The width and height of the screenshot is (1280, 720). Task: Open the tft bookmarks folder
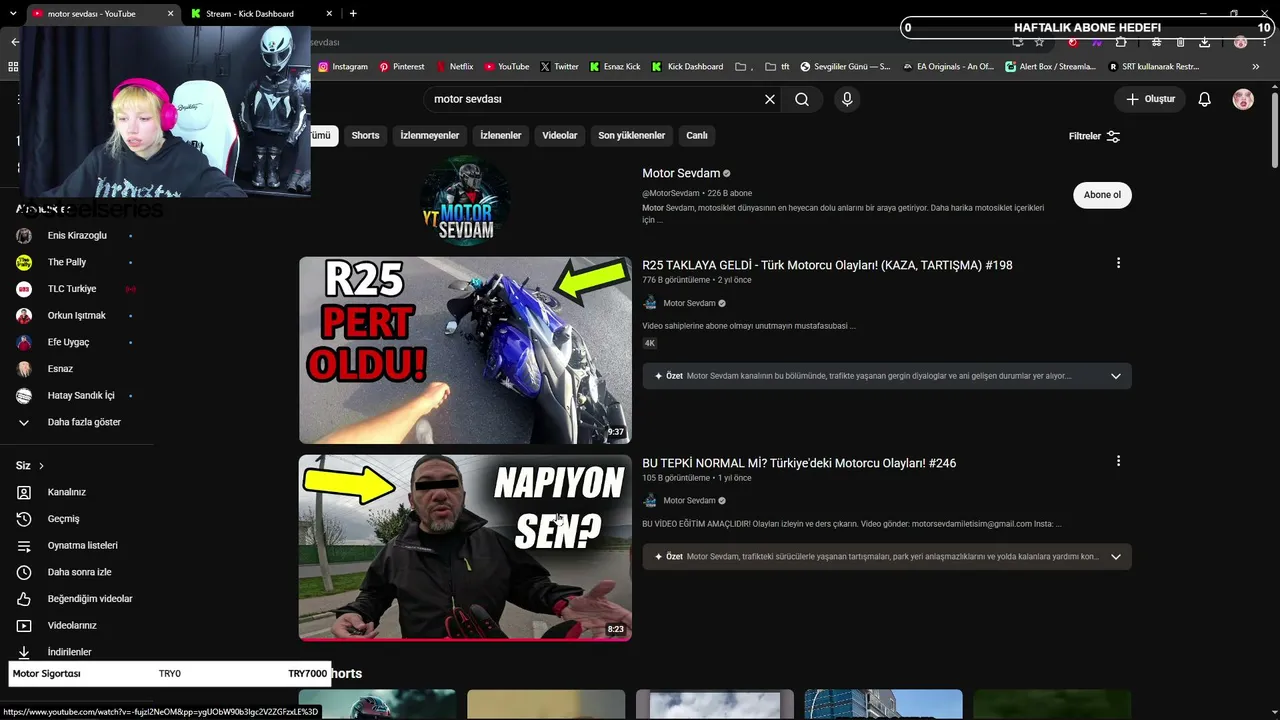click(777, 67)
